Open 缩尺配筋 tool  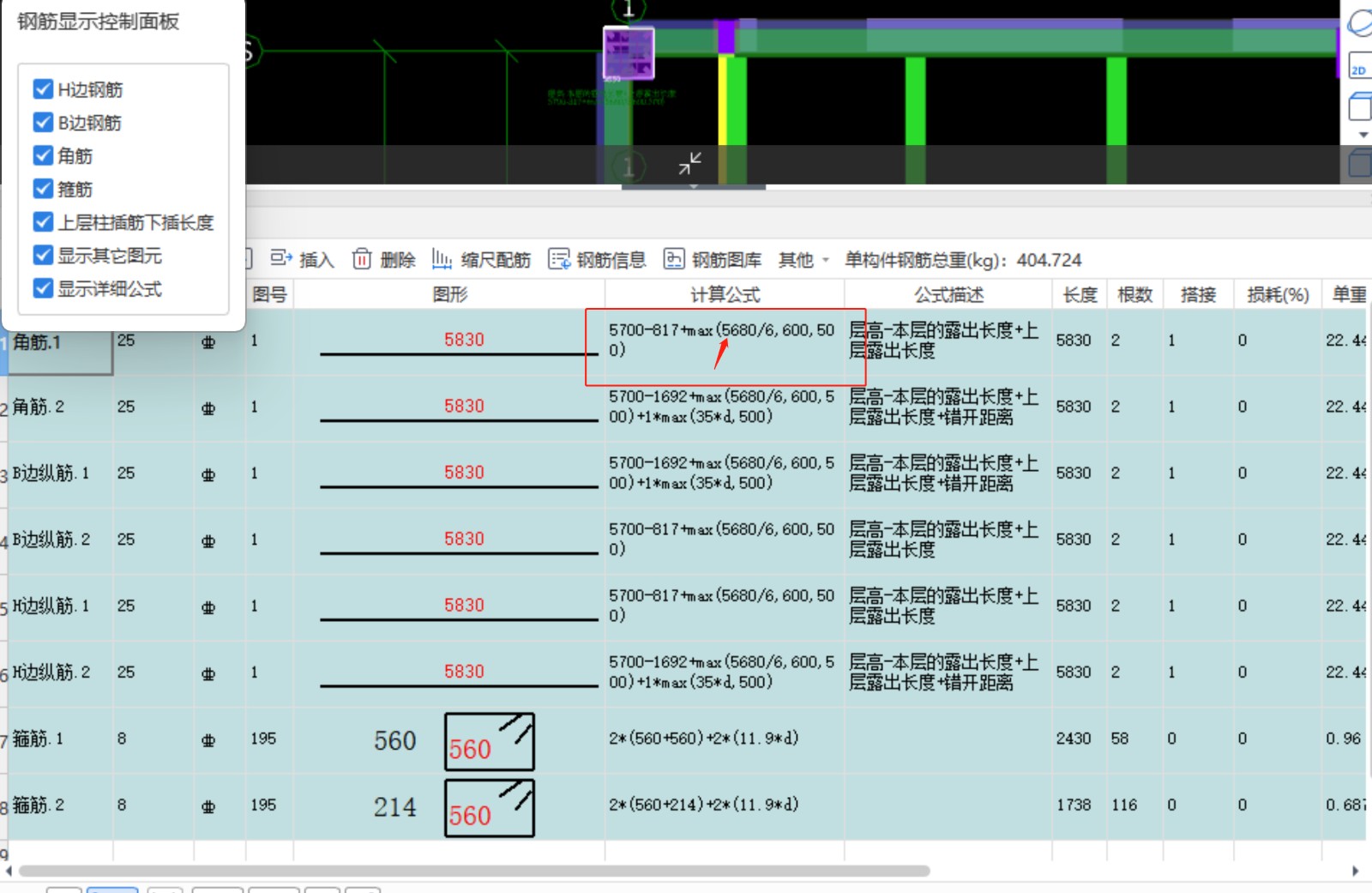click(x=481, y=259)
